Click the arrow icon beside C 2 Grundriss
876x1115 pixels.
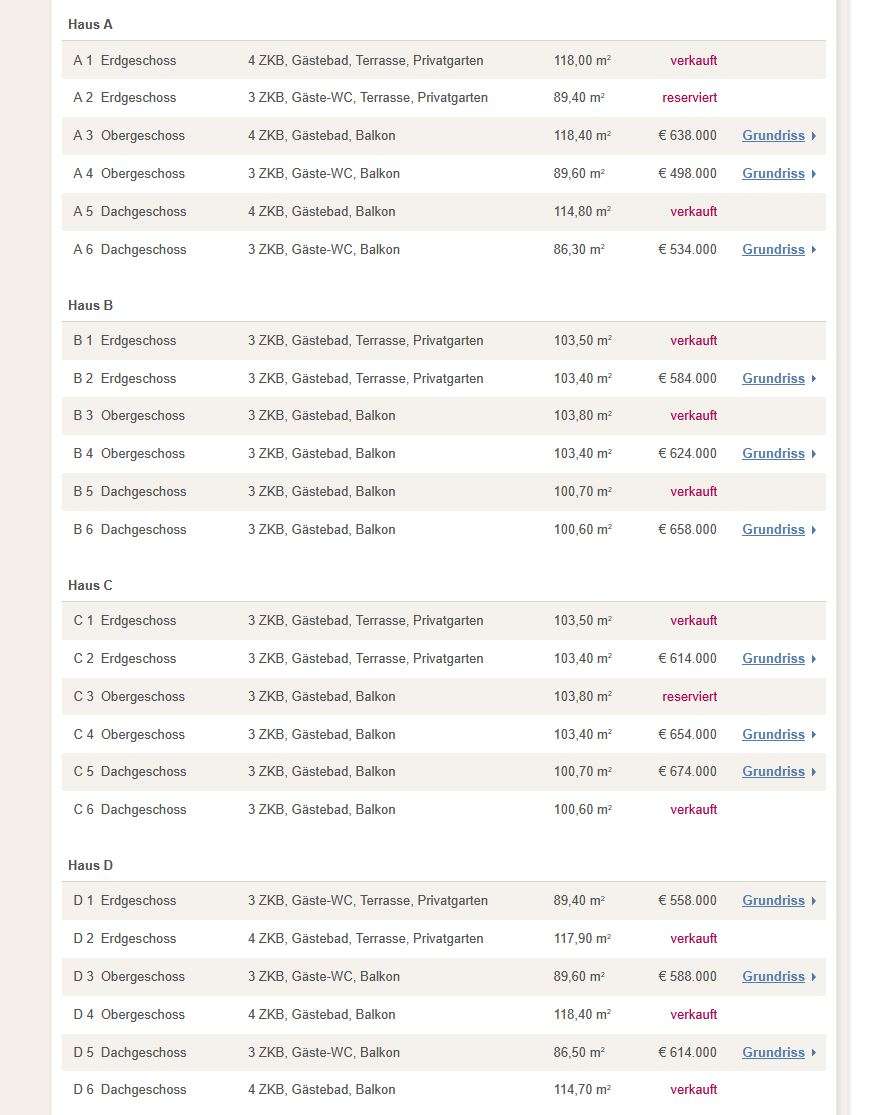pyautogui.click(x=813, y=659)
